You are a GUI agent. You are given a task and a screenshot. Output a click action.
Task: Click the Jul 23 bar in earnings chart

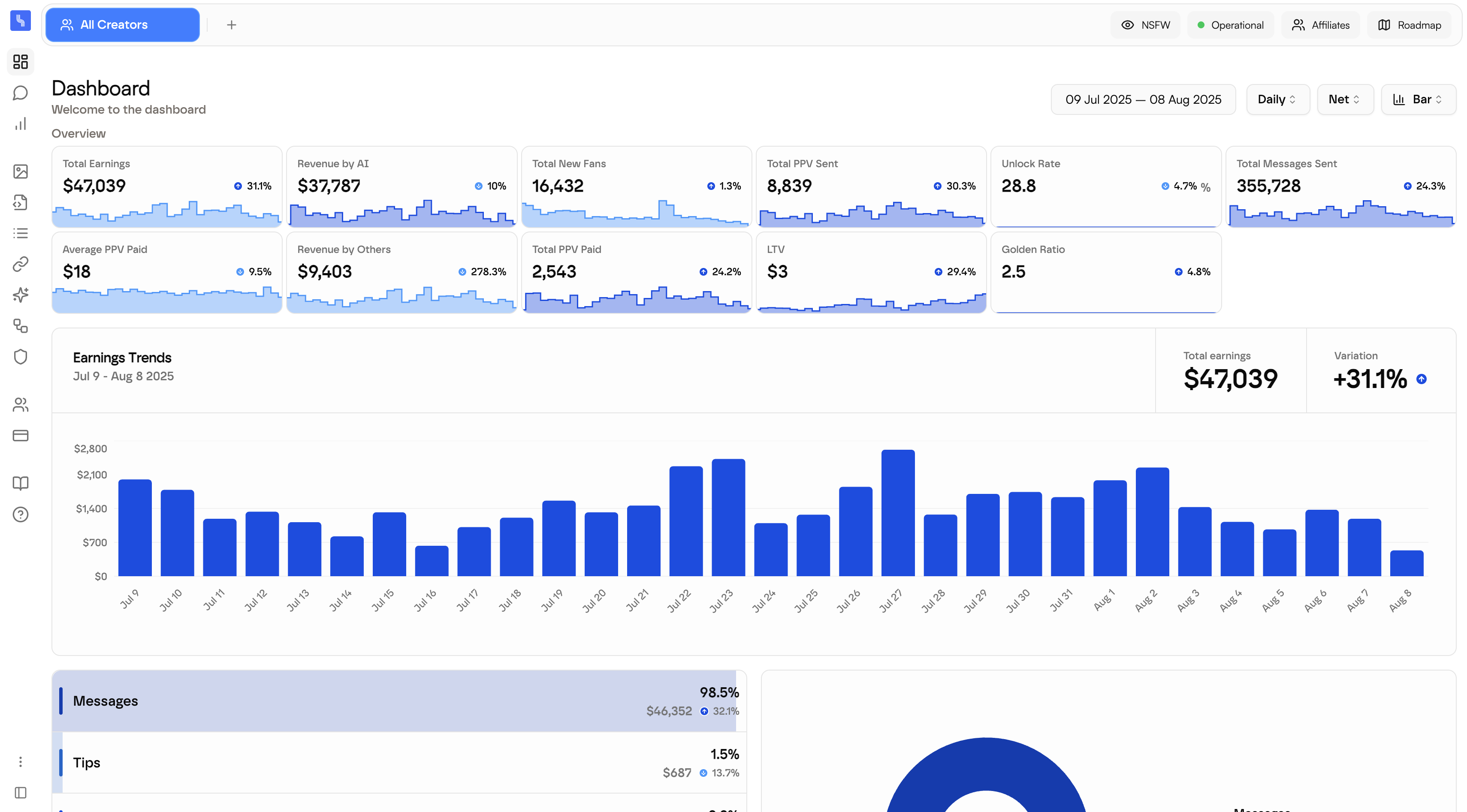(x=728, y=517)
